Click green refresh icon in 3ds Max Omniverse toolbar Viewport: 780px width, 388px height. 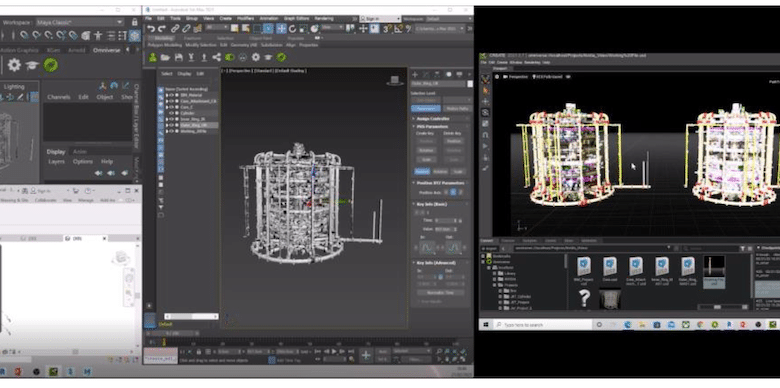click(x=281, y=58)
